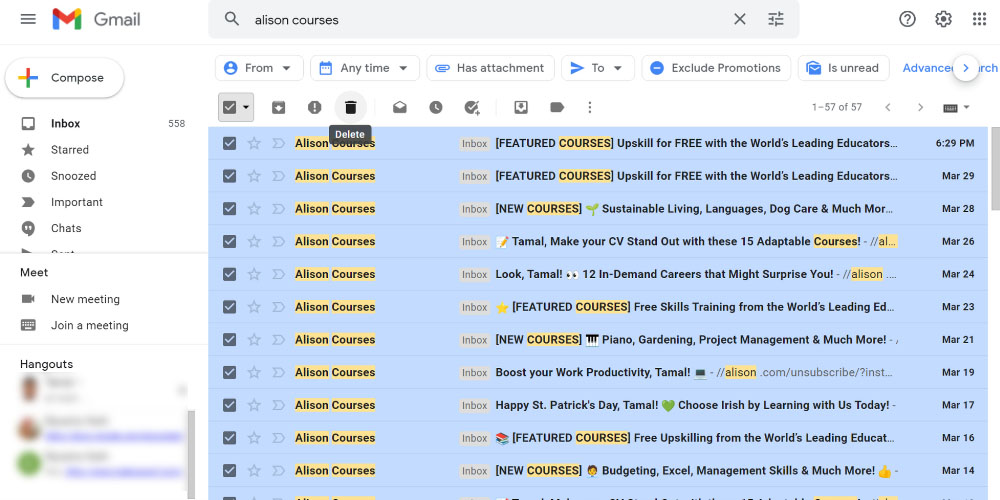Open the To filter dropdown
The width and height of the screenshot is (1000, 500).
click(x=598, y=68)
